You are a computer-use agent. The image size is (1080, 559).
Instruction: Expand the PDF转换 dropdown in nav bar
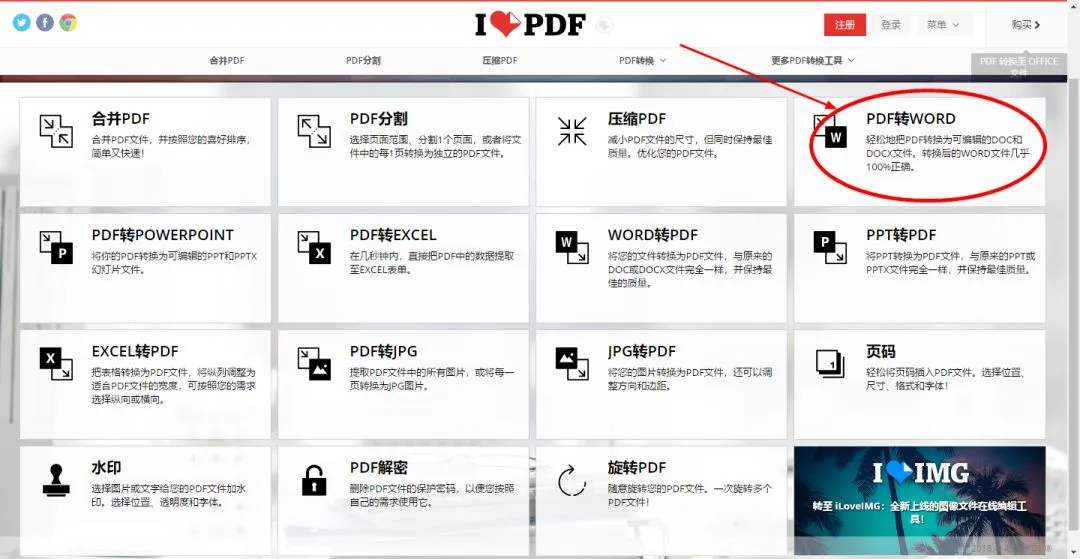click(642, 61)
